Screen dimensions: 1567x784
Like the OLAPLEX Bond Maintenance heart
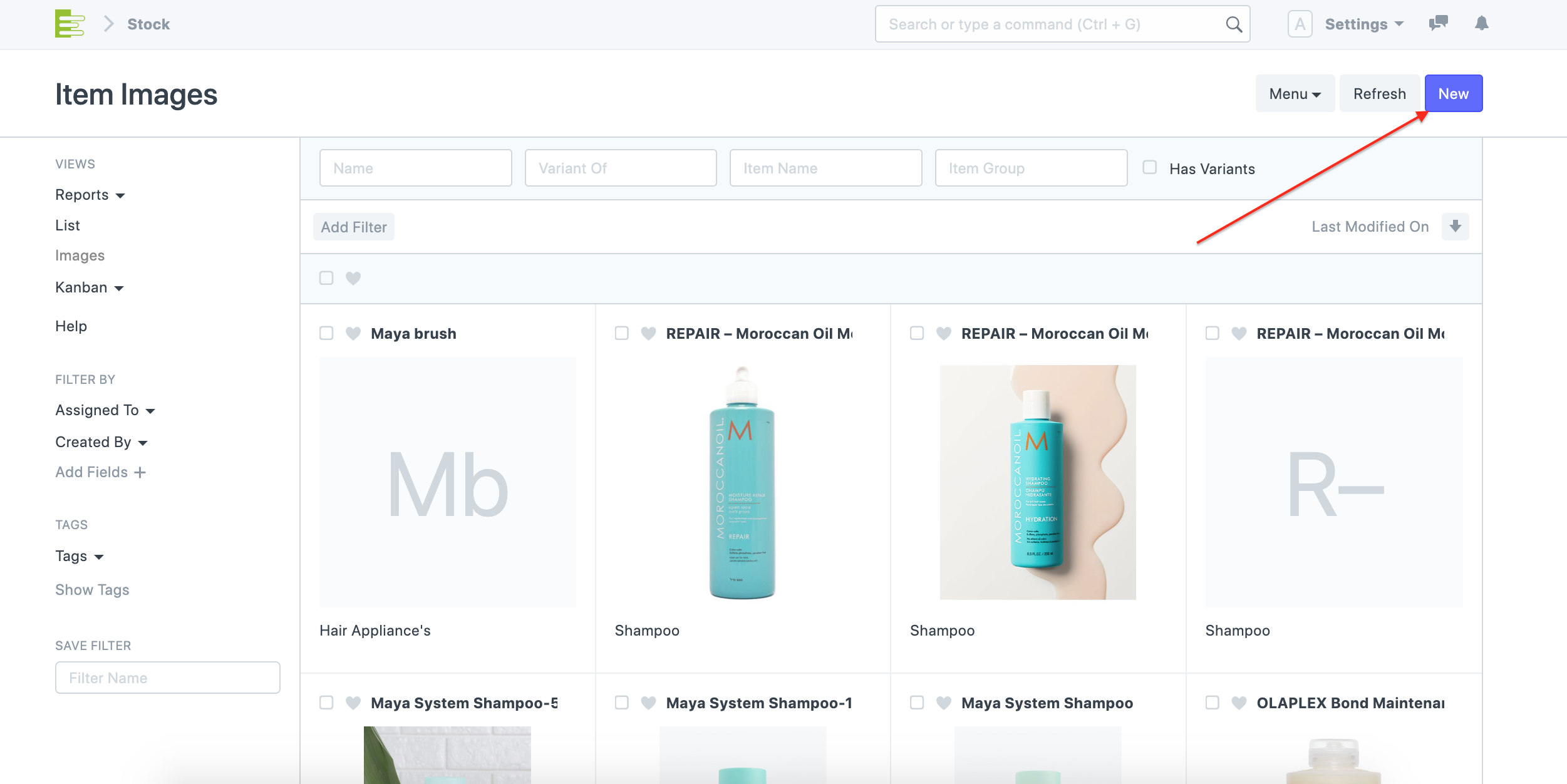pos(1239,703)
